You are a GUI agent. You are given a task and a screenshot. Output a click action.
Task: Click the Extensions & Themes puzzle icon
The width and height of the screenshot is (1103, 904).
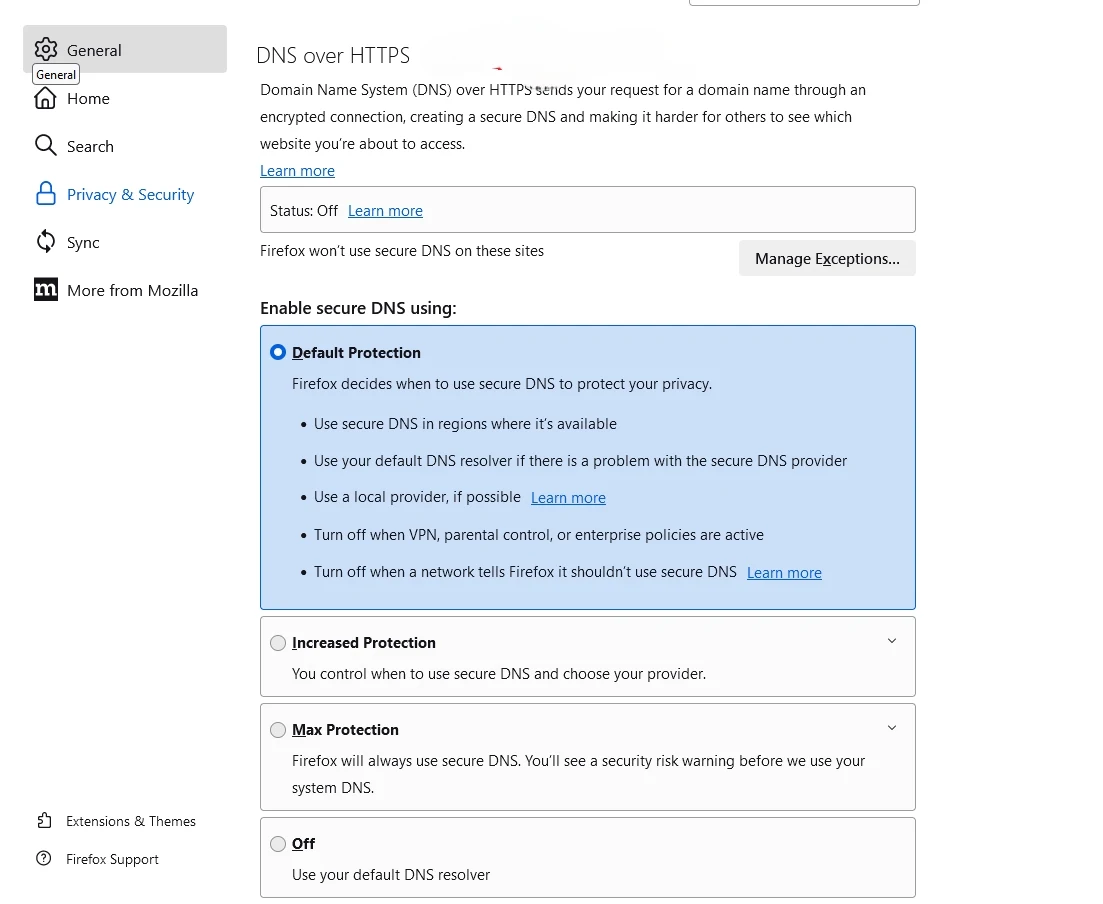point(44,821)
